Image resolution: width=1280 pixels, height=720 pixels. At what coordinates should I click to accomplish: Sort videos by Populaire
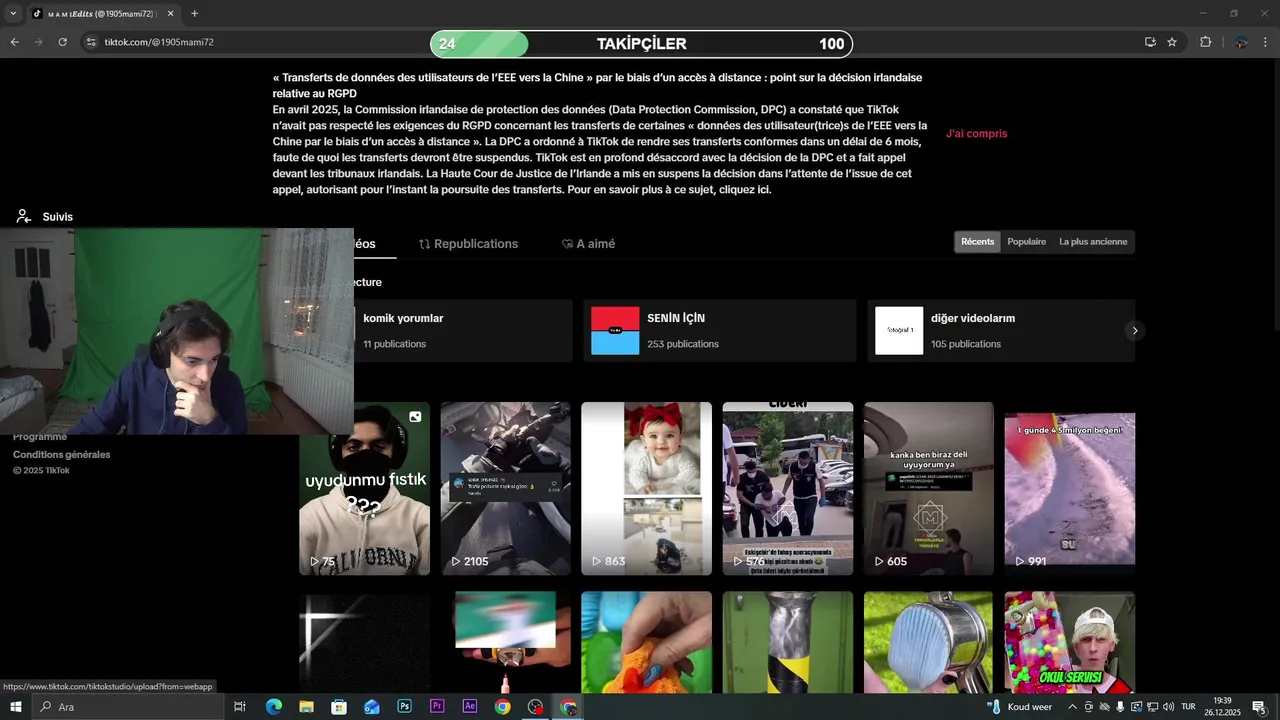[x=1026, y=242]
